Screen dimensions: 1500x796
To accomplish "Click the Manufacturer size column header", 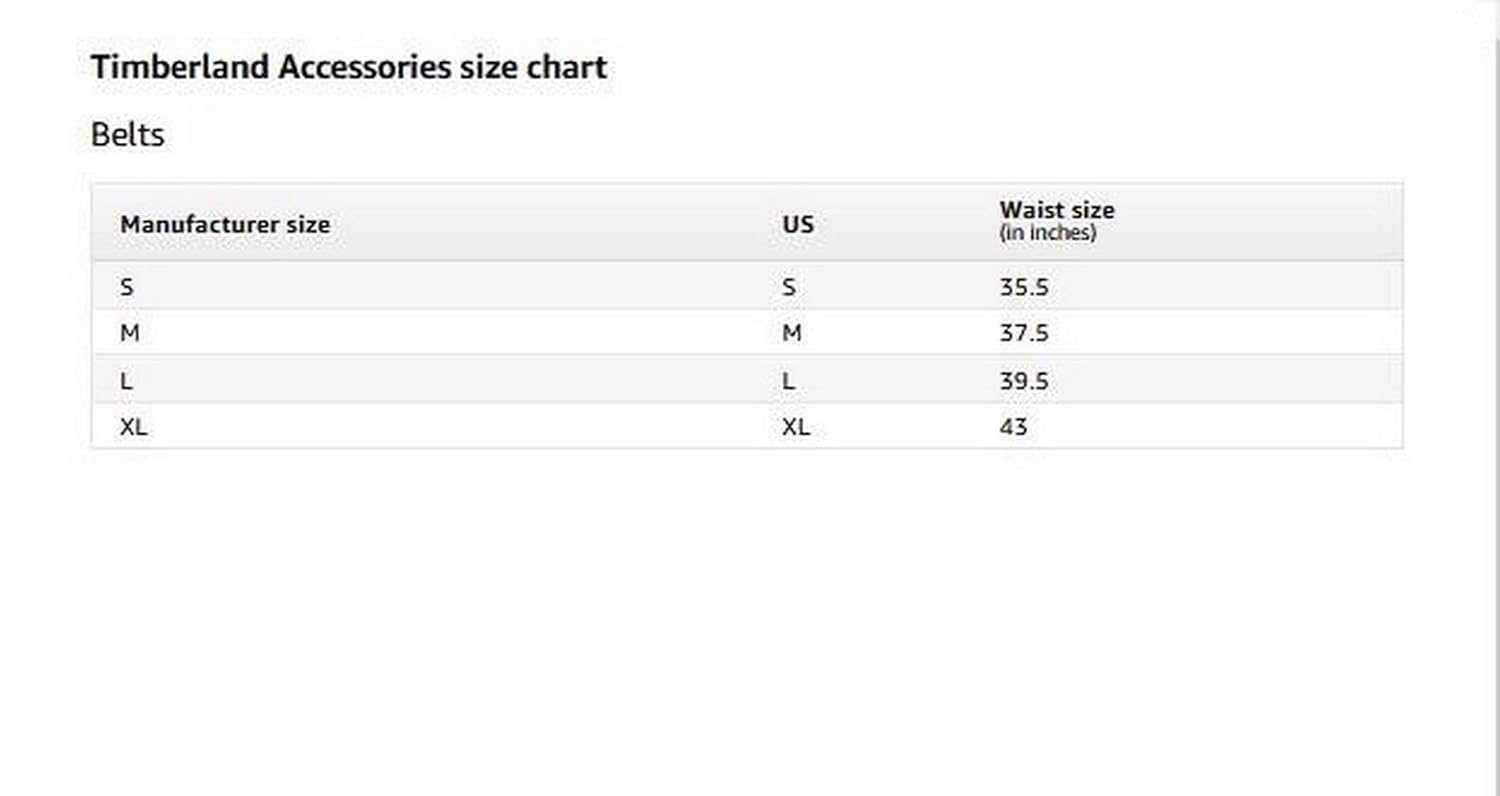I will [224, 225].
